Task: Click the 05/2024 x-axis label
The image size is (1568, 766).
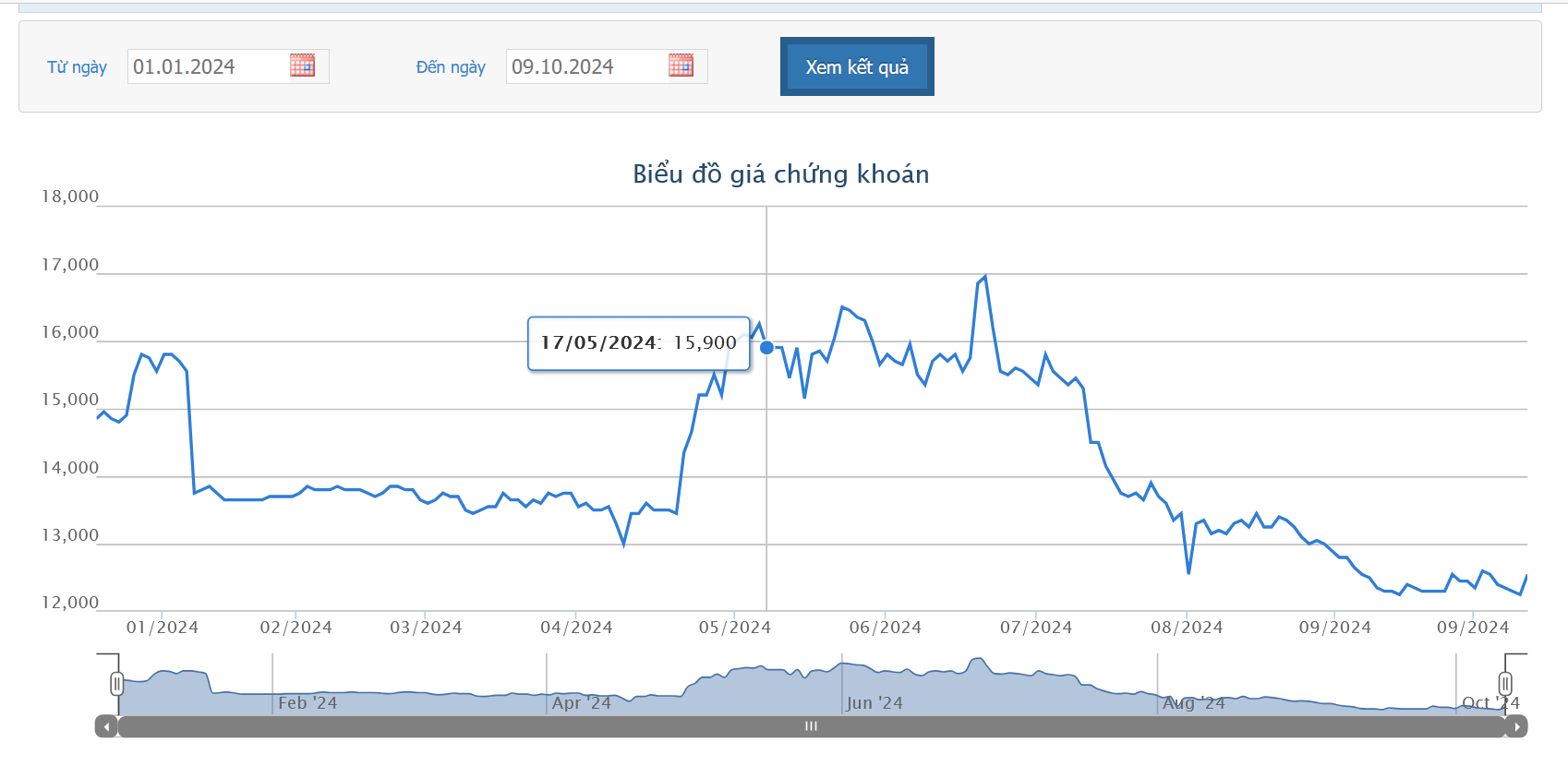Action: [734, 628]
